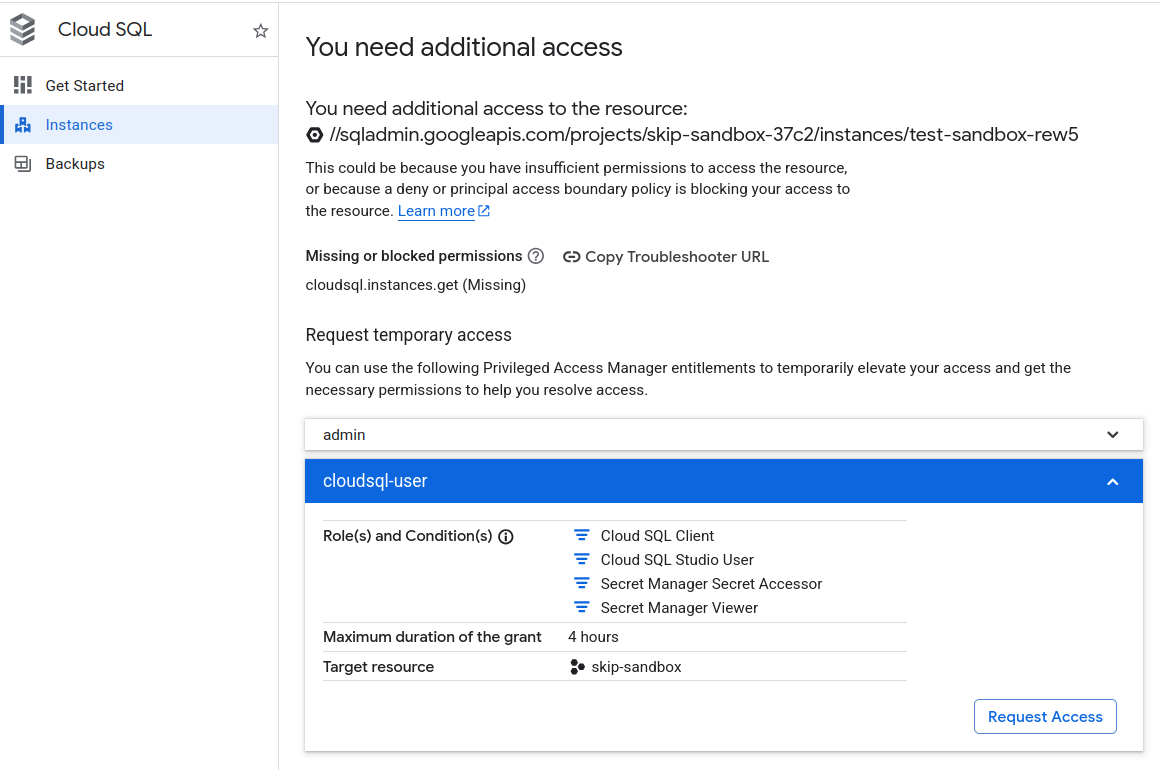Select the Secret Manager Viewer role

coord(679,608)
